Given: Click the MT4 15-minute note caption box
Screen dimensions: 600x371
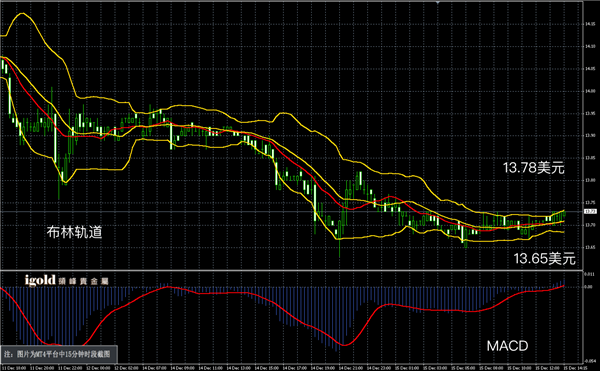Looking at the screenshot, I should pos(58,355).
